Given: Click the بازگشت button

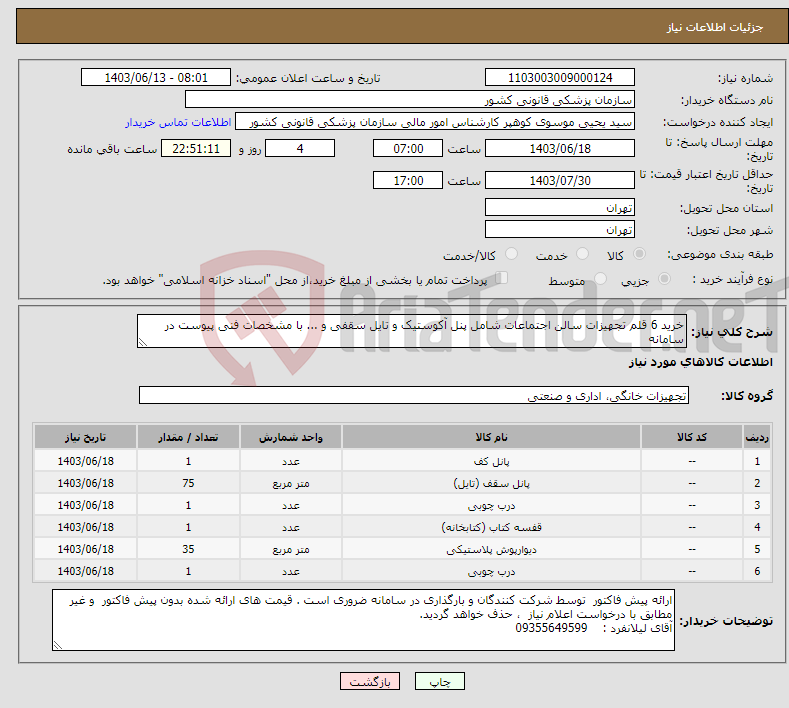Looking at the screenshot, I should (370, 681).
